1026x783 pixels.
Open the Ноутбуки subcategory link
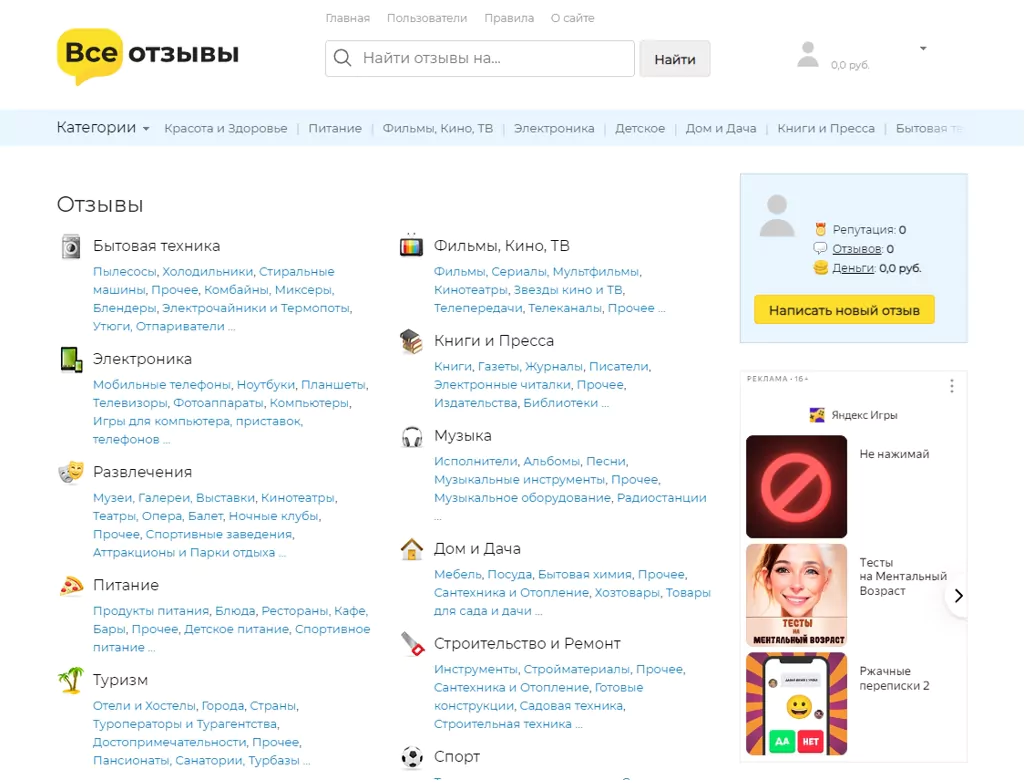click(x=266, y=385)
